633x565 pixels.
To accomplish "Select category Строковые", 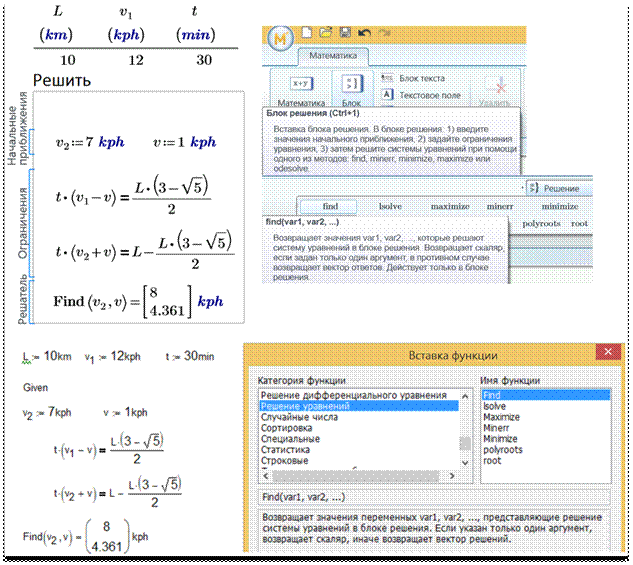I will [x=358, y=460].
